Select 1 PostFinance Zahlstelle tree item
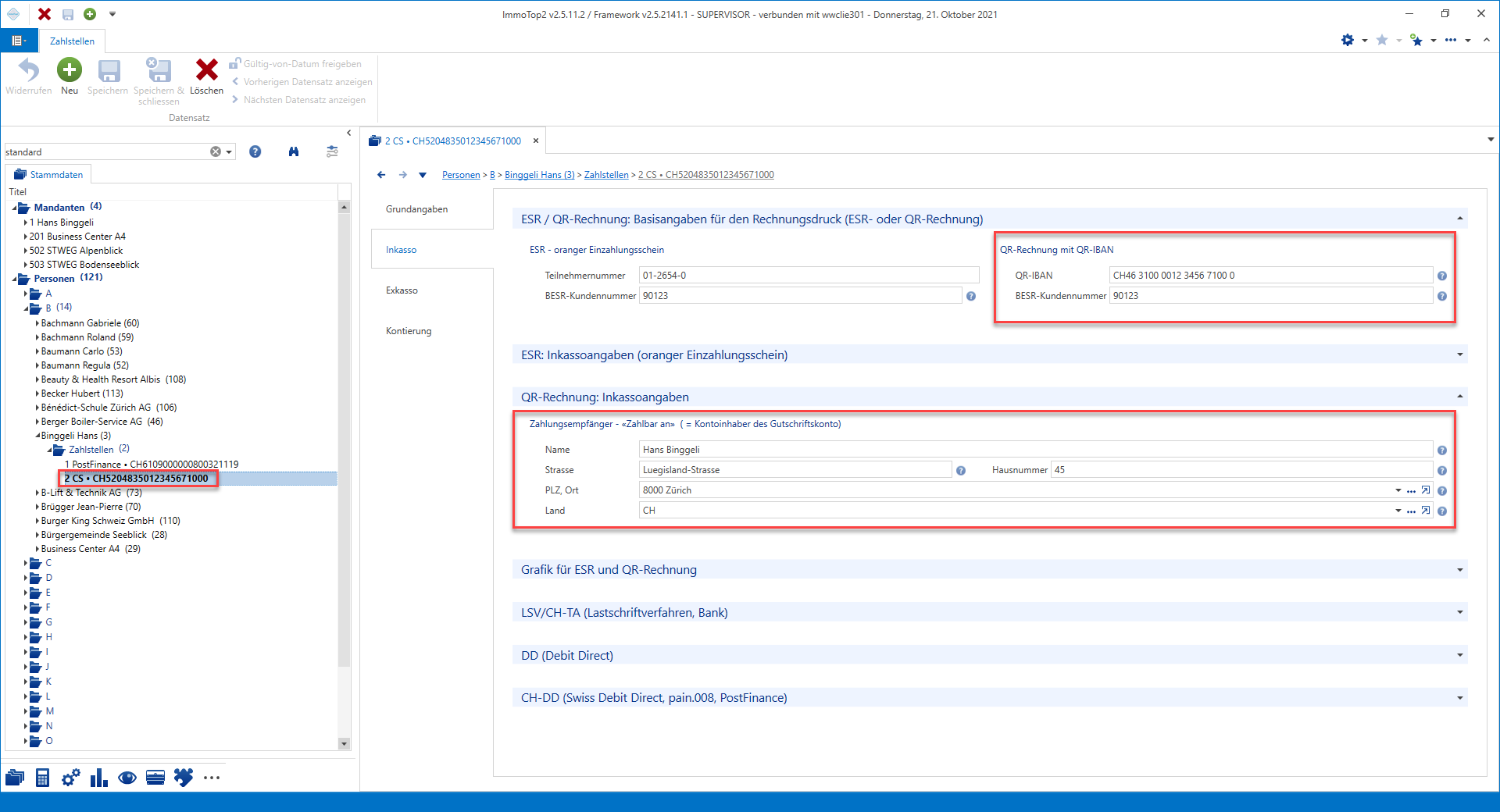 152,465
